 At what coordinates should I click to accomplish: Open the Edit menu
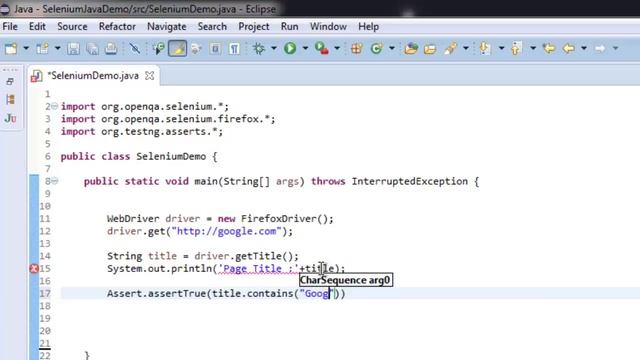click(x=37, y=27)
